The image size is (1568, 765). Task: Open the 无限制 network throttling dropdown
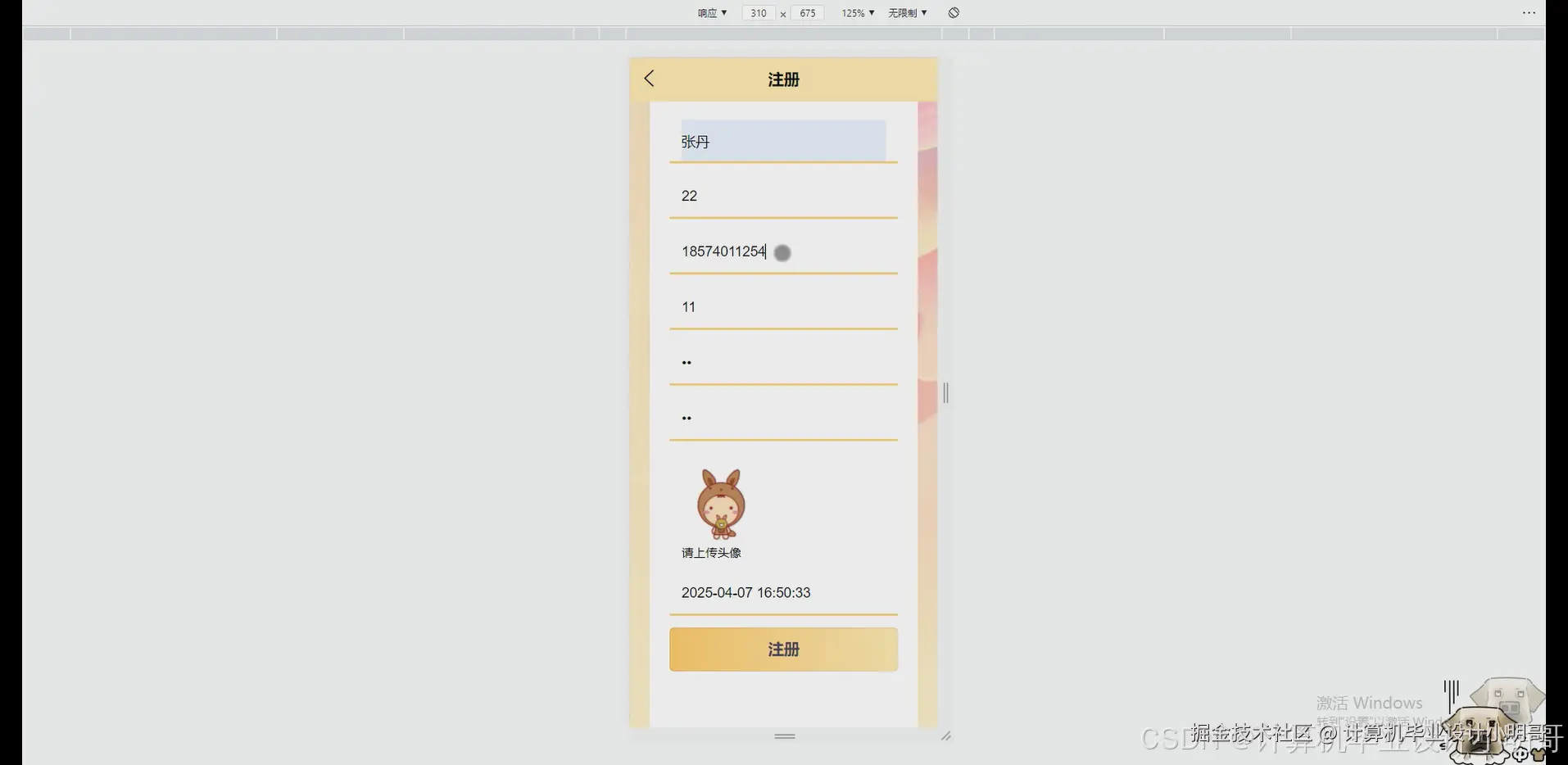coord(907,12)
